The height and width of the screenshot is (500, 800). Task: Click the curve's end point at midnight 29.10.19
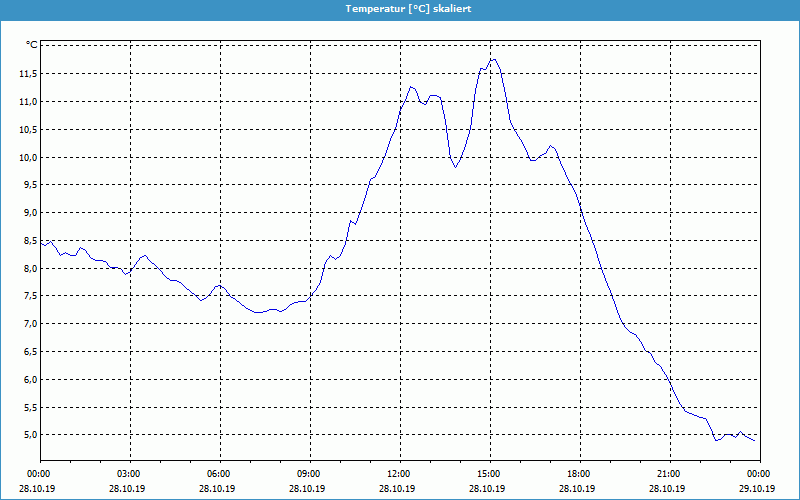pos(755,440)
